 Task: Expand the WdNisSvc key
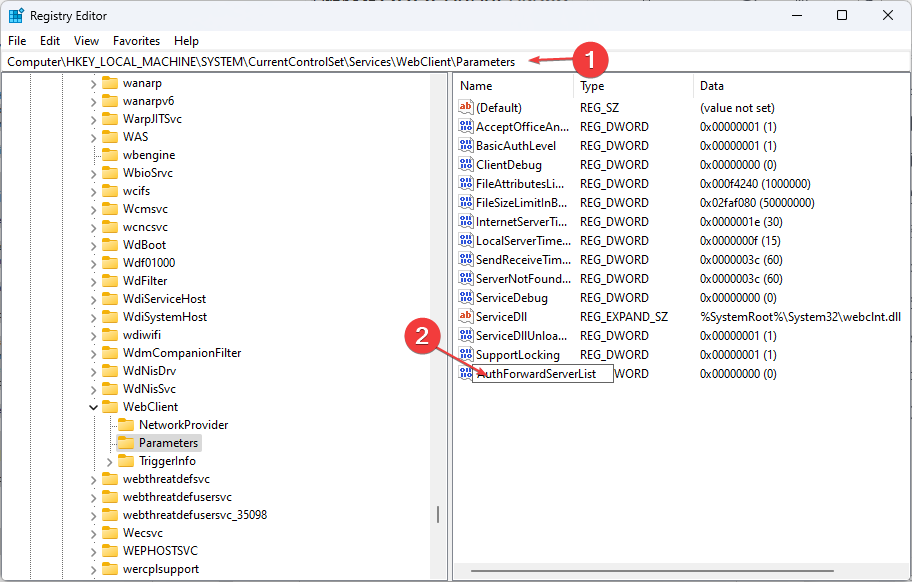(x=93, y=390)
